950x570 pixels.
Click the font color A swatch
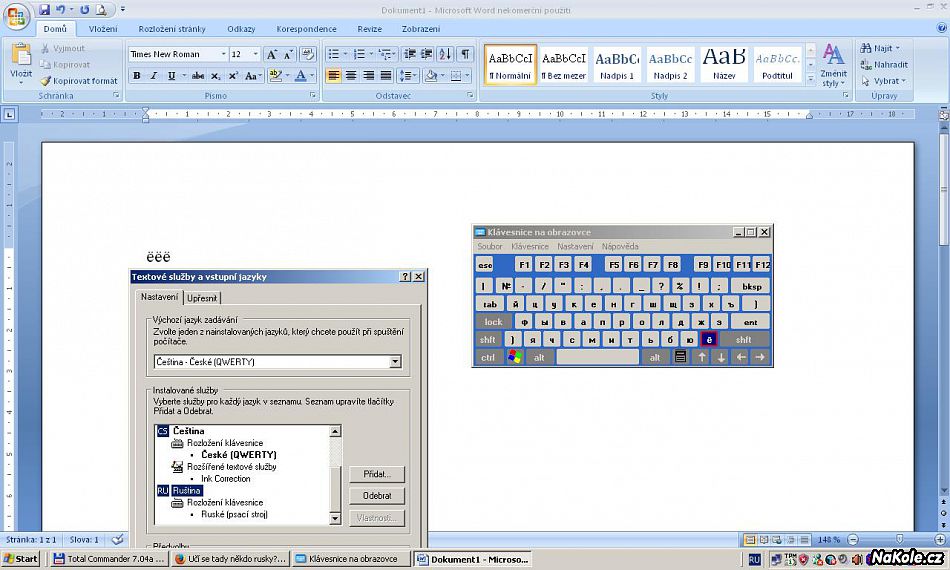[x=301, y=76]
